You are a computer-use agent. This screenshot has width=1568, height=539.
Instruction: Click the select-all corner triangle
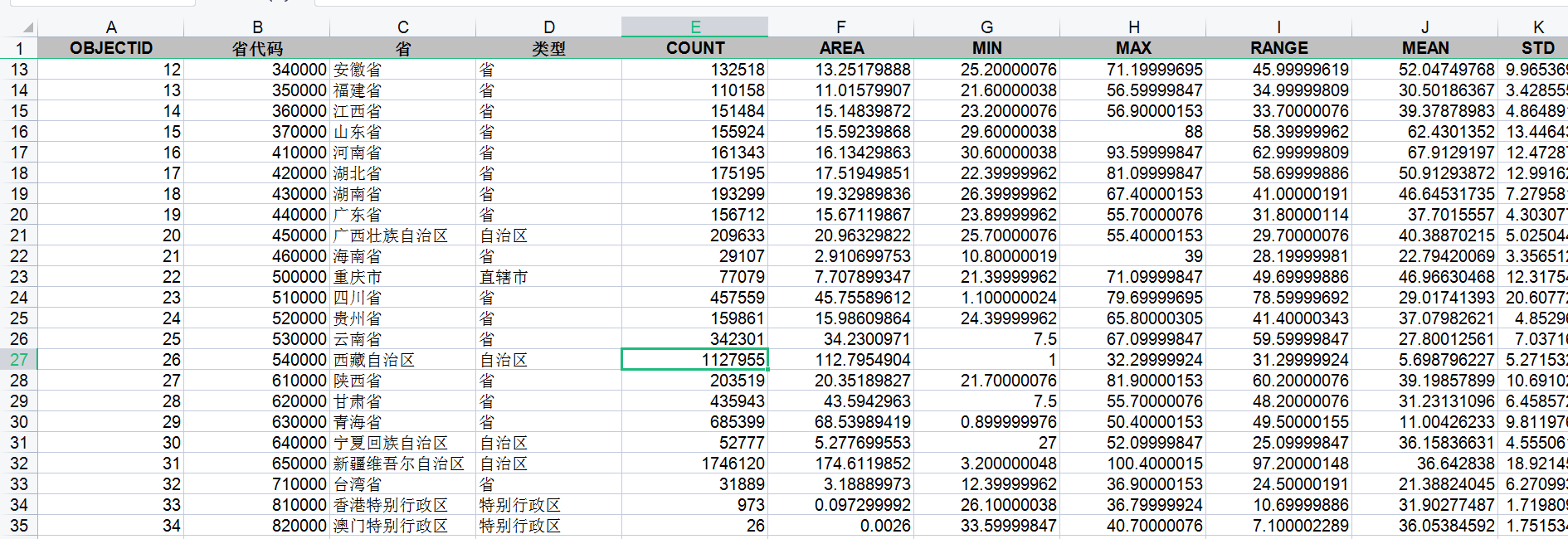point(27,28)
